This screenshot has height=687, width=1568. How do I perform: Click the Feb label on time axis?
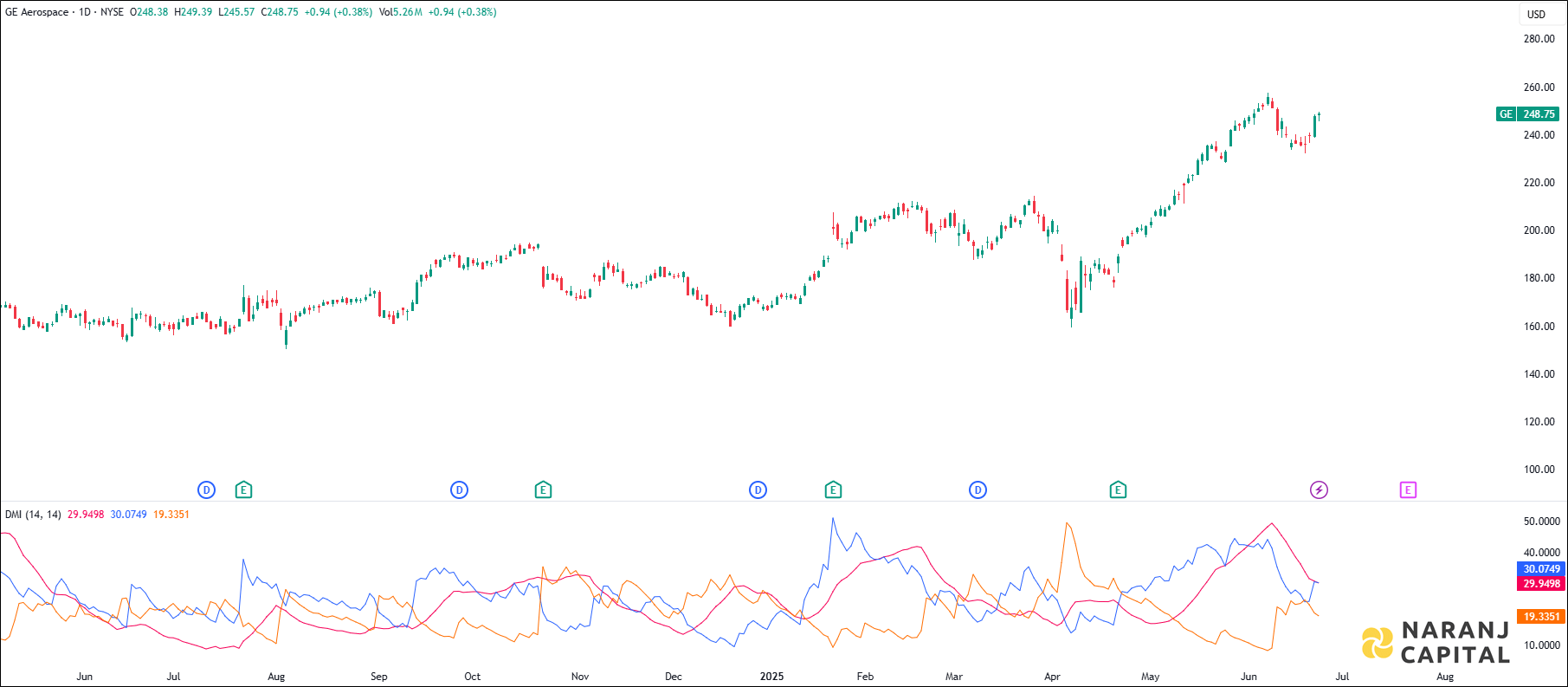[x=865, y=677]
